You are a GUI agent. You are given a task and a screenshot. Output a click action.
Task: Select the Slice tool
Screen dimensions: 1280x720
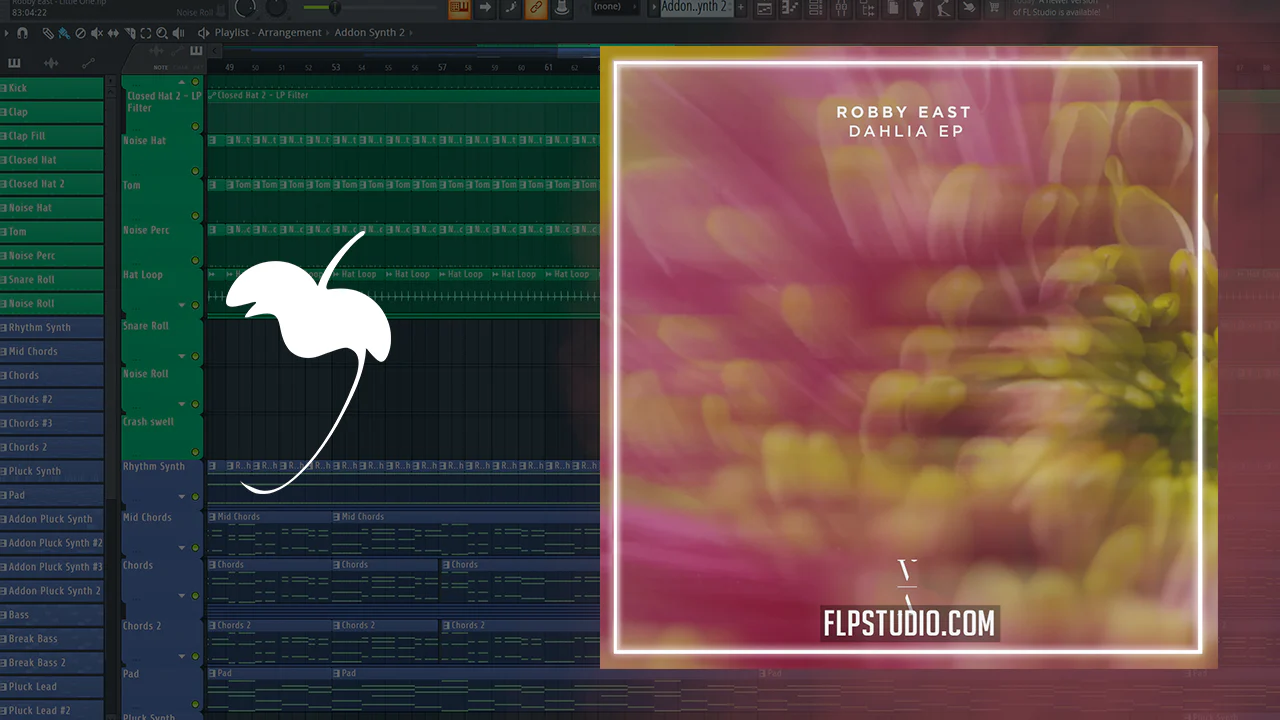[x=129, y=33]
